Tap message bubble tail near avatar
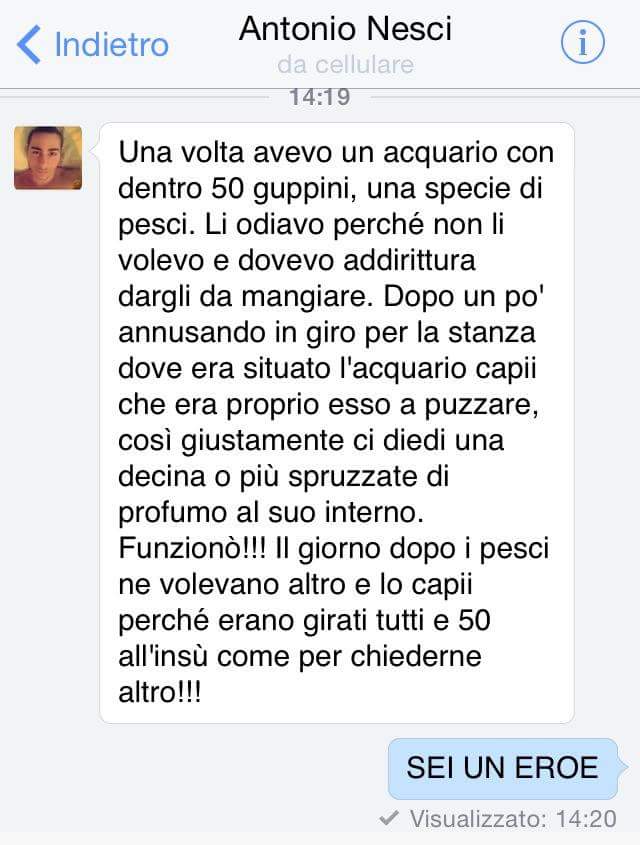640x845 pixels. pos(95,152)
